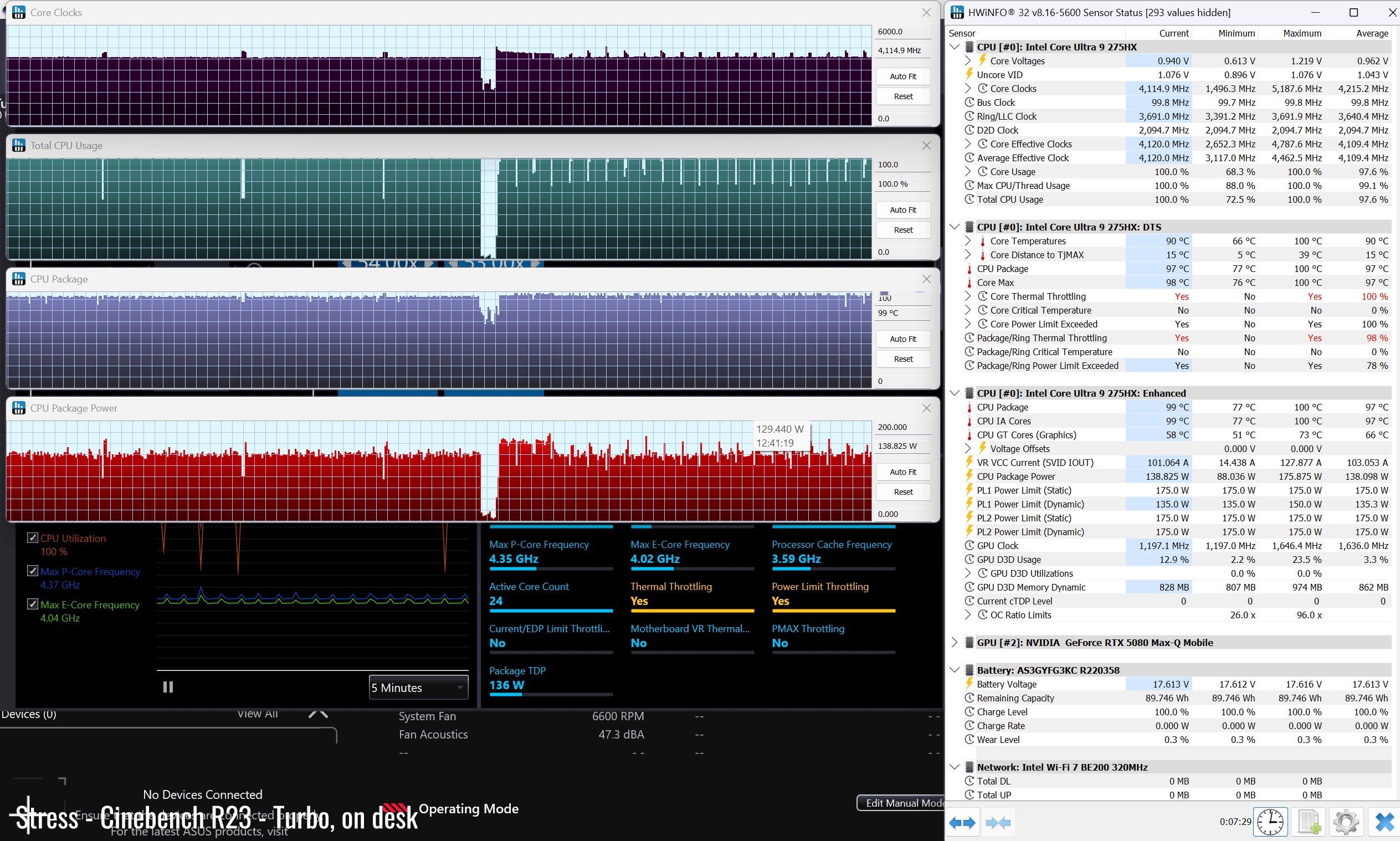Expand the Core Clocks sensor row
The width and height of the screenshot is (1400, 841).
click(968, 89)
